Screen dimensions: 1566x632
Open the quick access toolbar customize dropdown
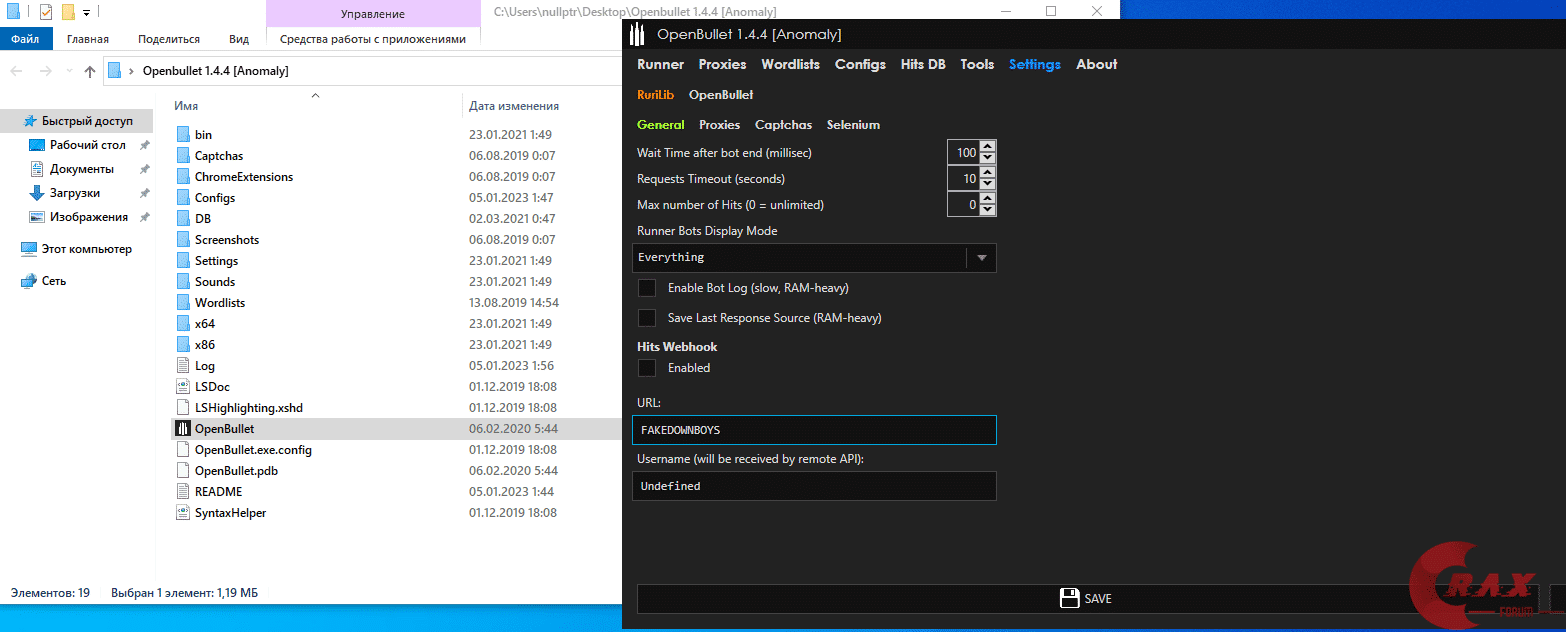(x=87, y=12)
